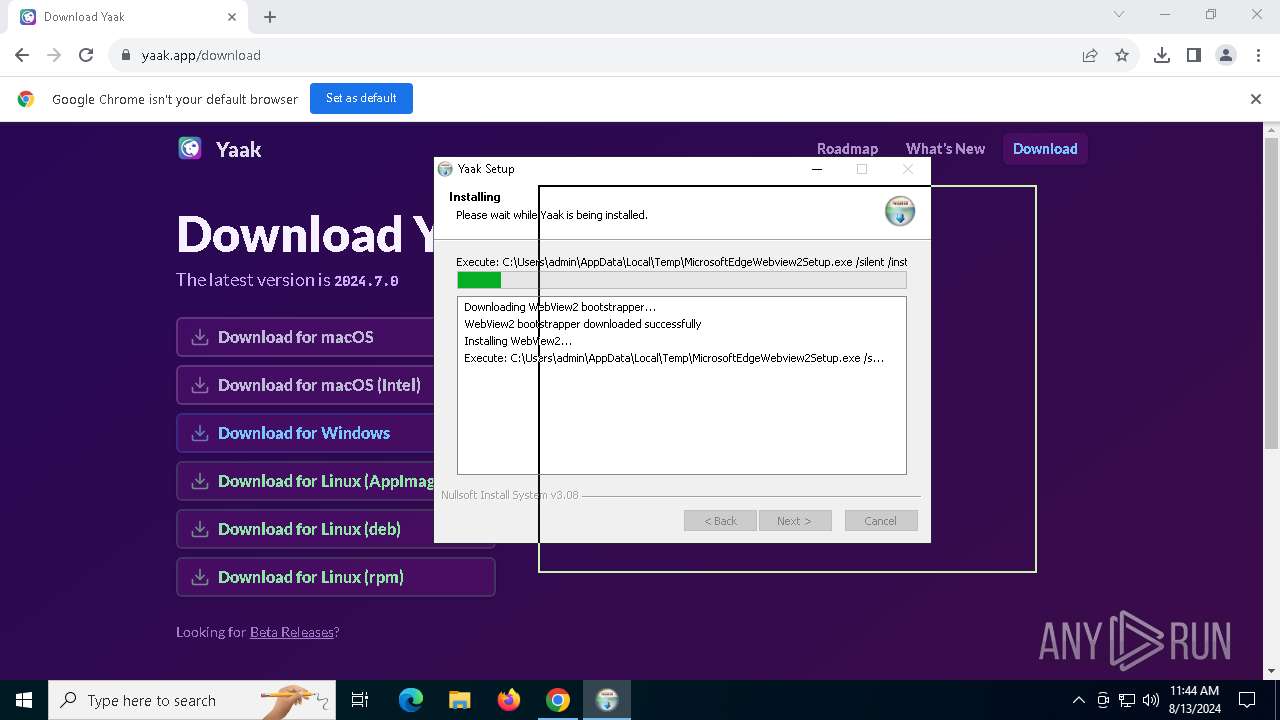This screenshot has width=1280, height=720.
Task: Switch to Yaak installer taskbar icon
Action: pos(607,700)
